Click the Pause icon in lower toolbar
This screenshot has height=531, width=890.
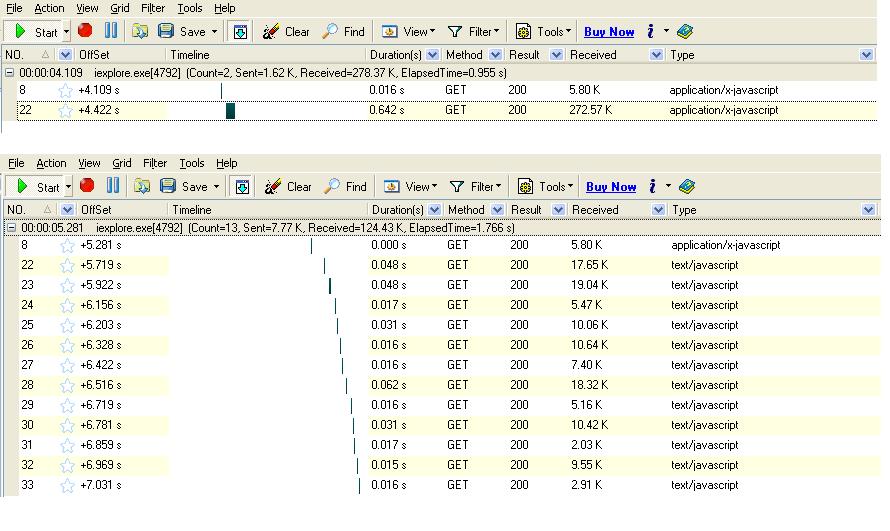pos(113,186)
